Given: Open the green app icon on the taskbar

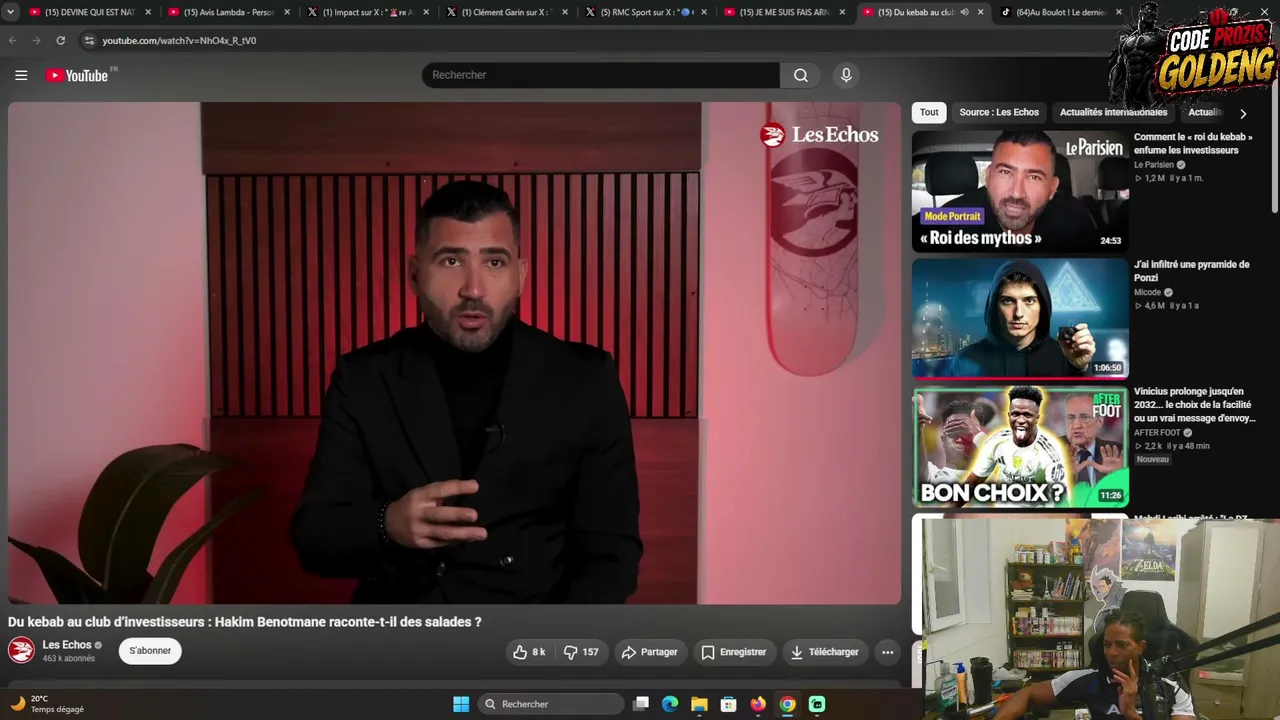Looking at the screenshot, I should (x=817, y=704).
